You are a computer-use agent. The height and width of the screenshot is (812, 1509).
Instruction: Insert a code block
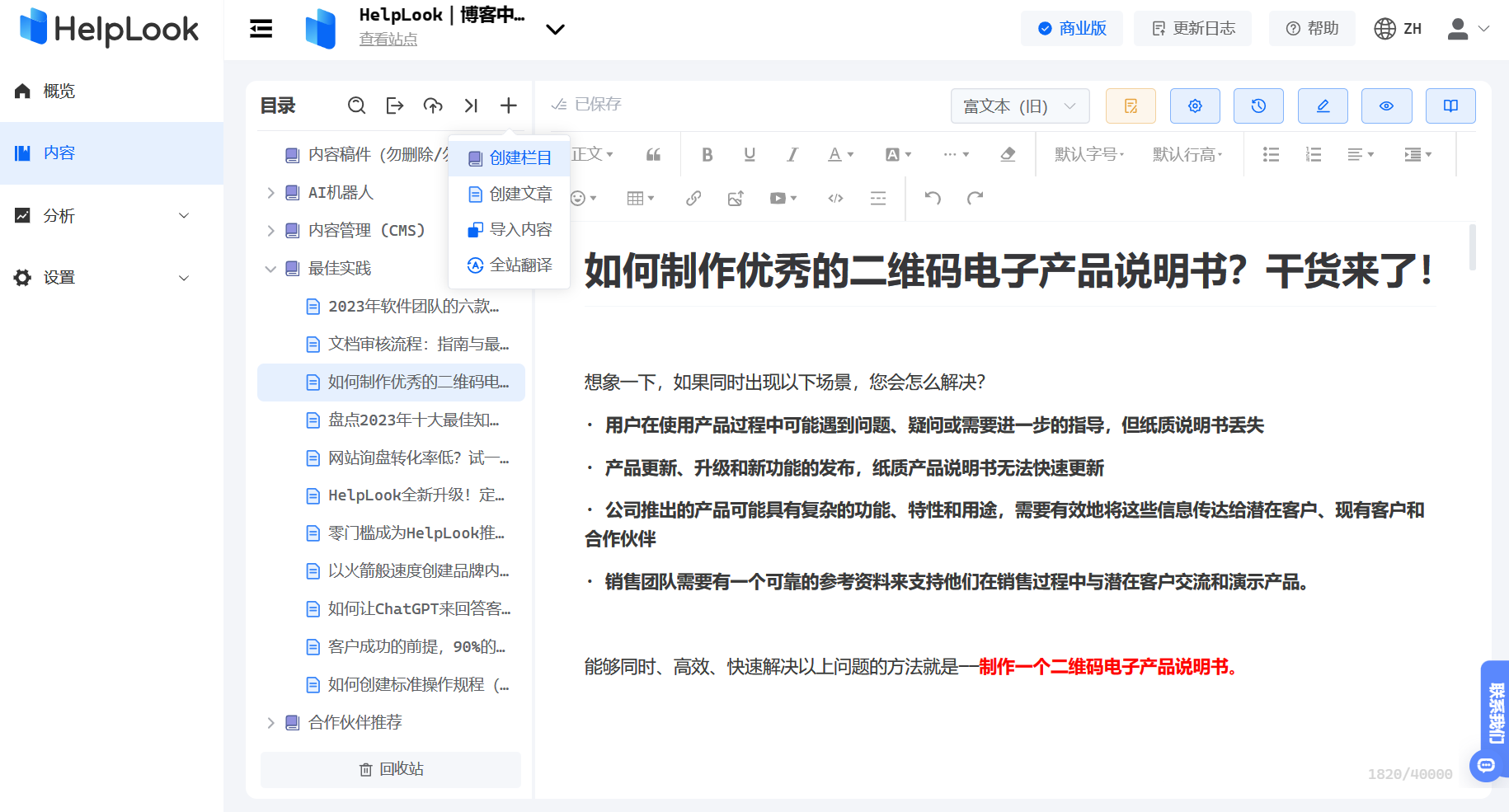click(x=834, y=198)
